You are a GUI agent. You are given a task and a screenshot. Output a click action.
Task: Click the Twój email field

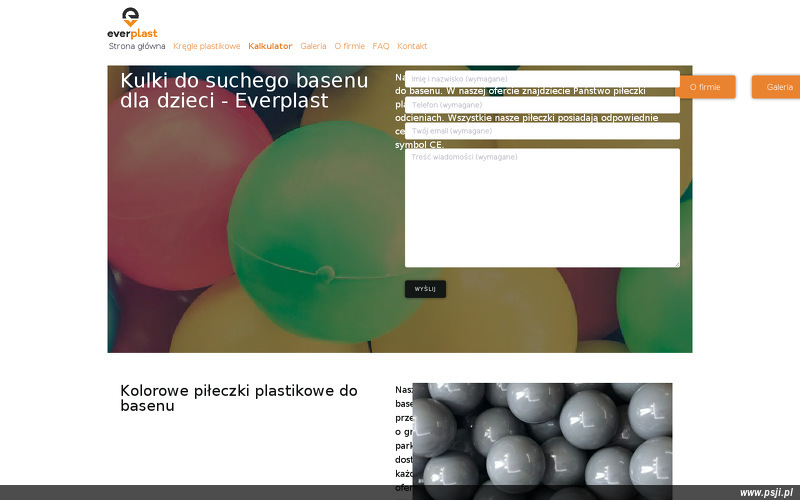(x=542, y=131)
